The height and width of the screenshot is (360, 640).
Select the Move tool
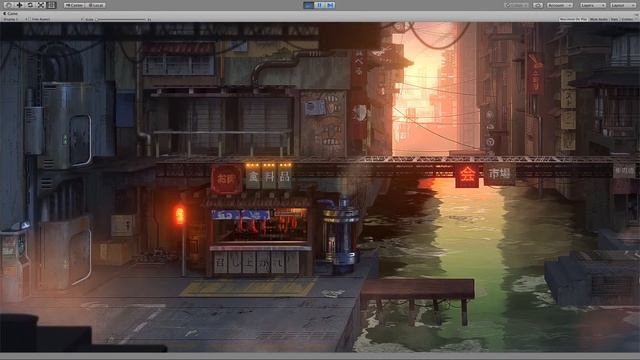point(19,5)
